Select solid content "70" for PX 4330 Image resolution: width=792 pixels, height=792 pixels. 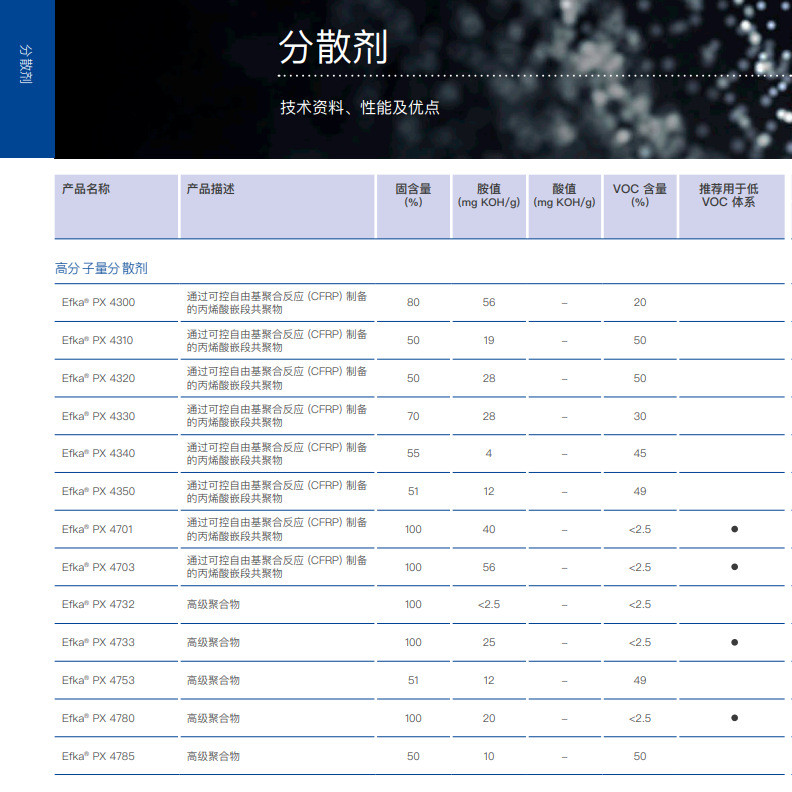413,416
